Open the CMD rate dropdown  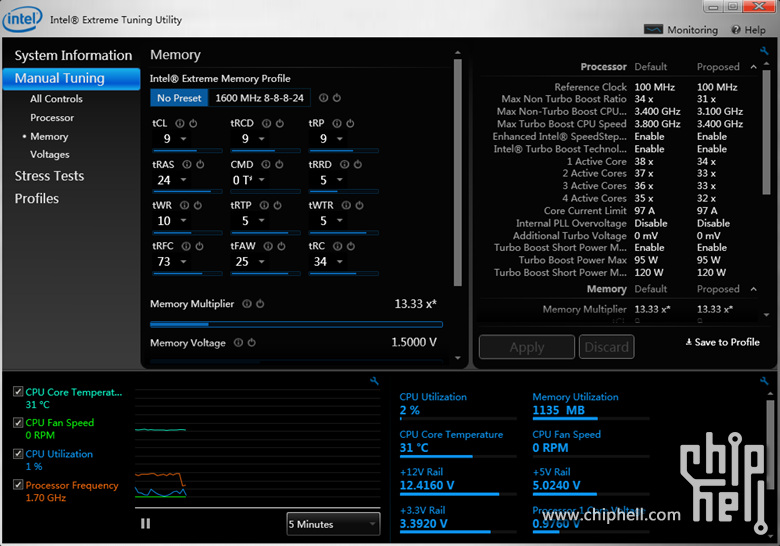click(x=262, y=180)
